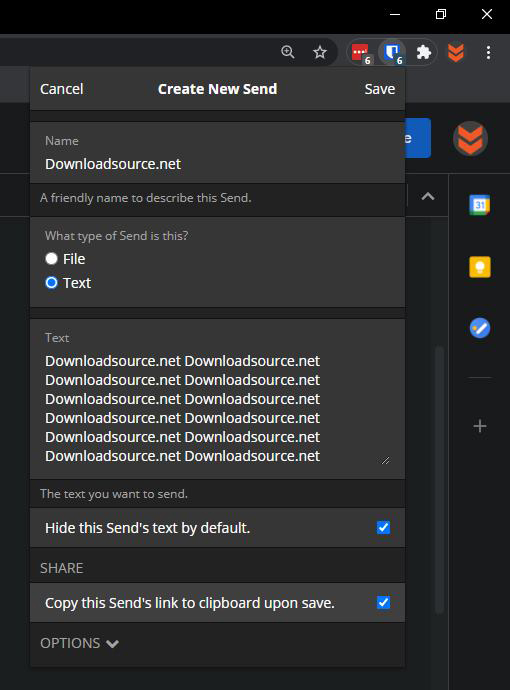510x690 pixels.
Task: Click the blue button behind the popup
Action: (418, 138)
